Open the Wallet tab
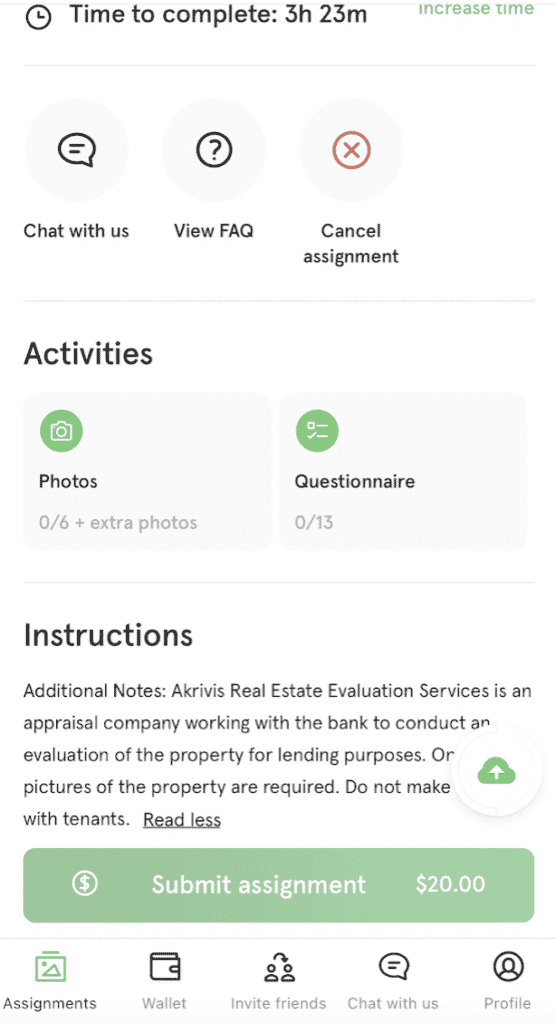The width and height of the screenshot is (556, 1024). [x=164, y=981]
